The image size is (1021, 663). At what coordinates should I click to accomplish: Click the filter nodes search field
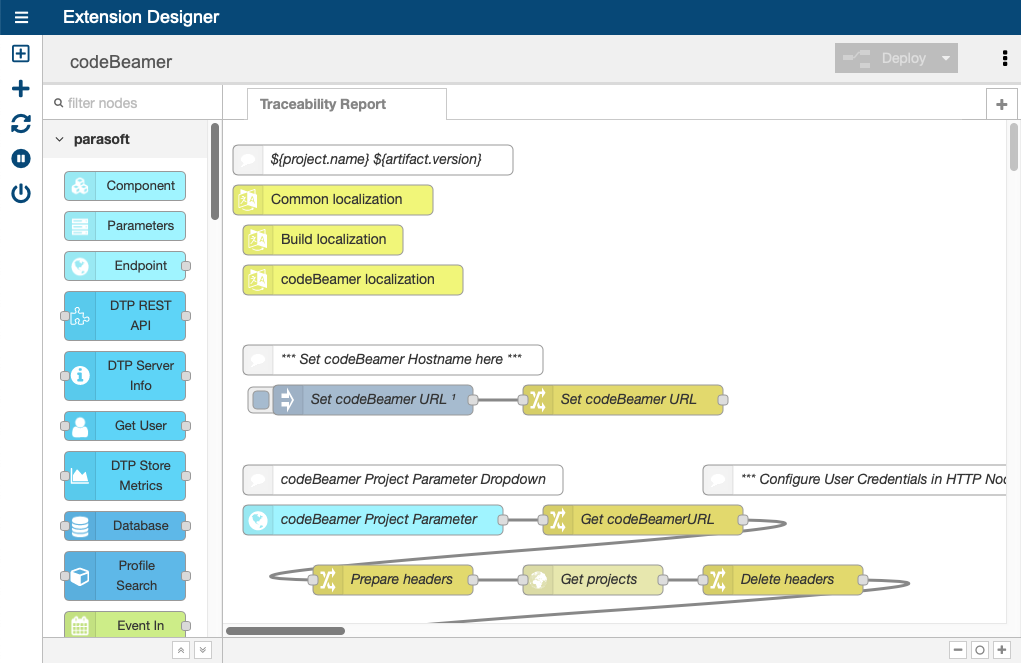tap(133, 103)
